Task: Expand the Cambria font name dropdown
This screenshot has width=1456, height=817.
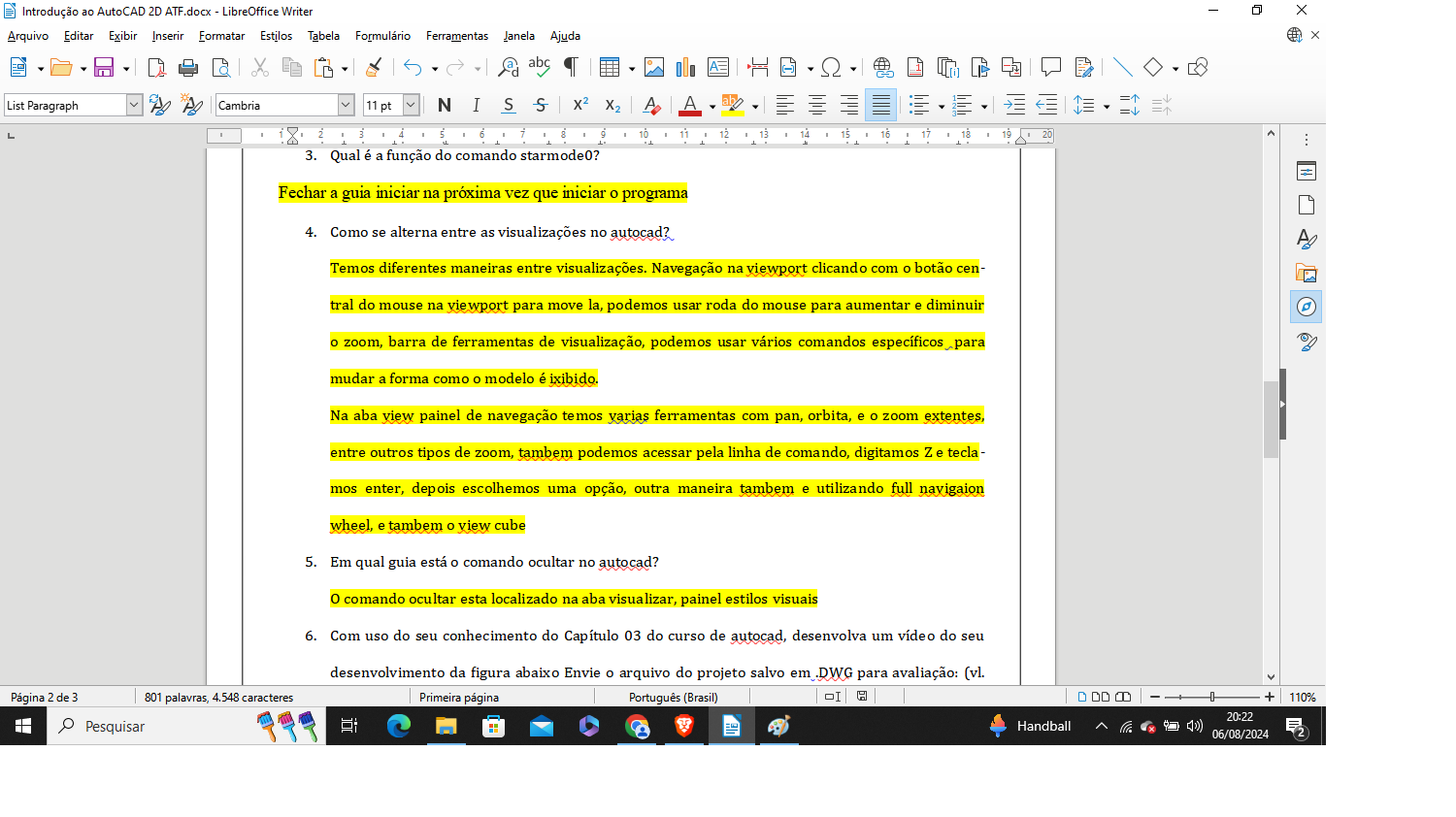Action: tap(346, 105)
